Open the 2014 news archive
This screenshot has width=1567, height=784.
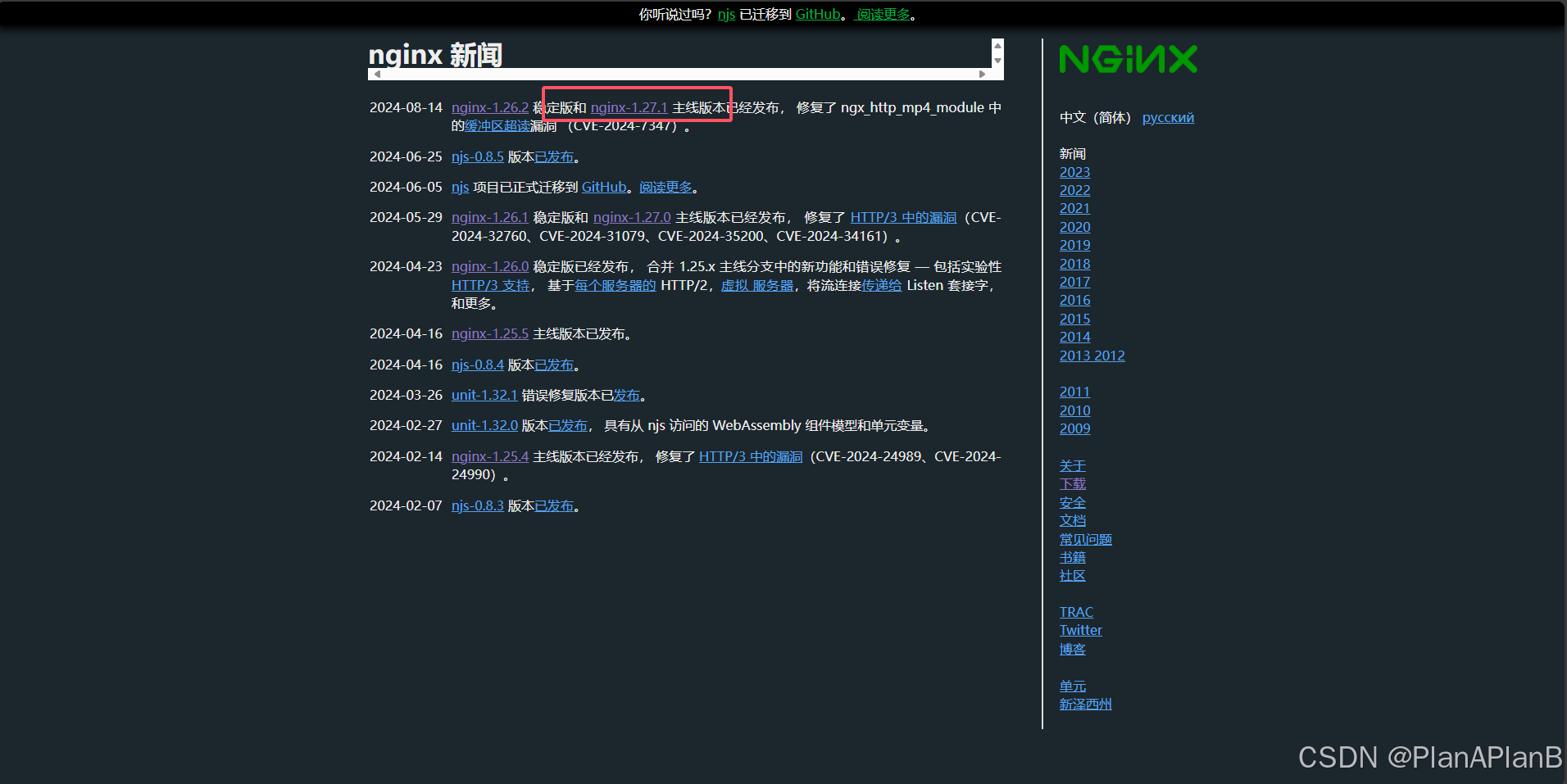[1074, 338]
